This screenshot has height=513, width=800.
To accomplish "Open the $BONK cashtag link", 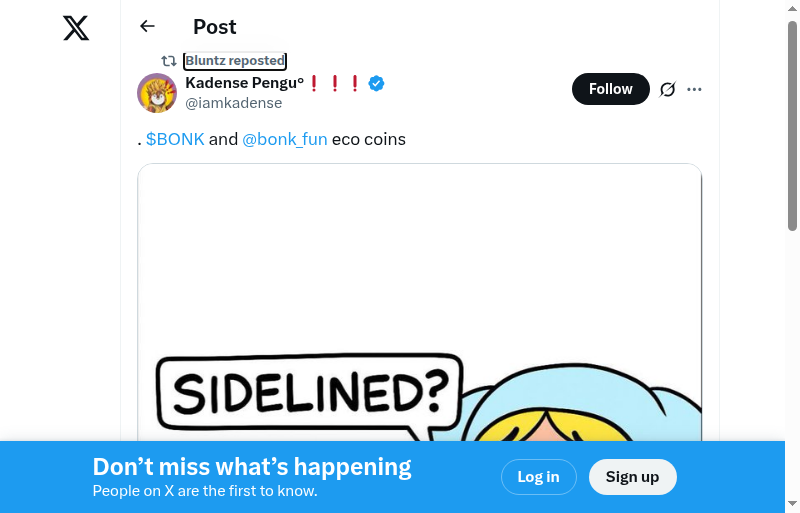I will tap(175, 139).
